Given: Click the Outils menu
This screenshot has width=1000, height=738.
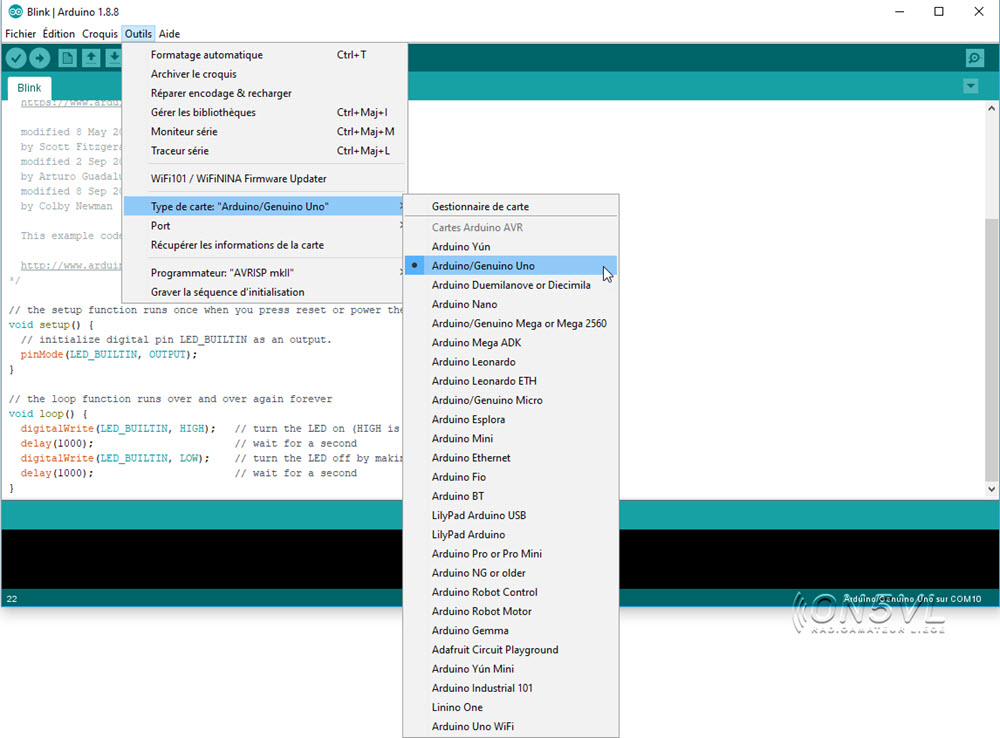Looking at the screenshot, I should pos(138,34).
